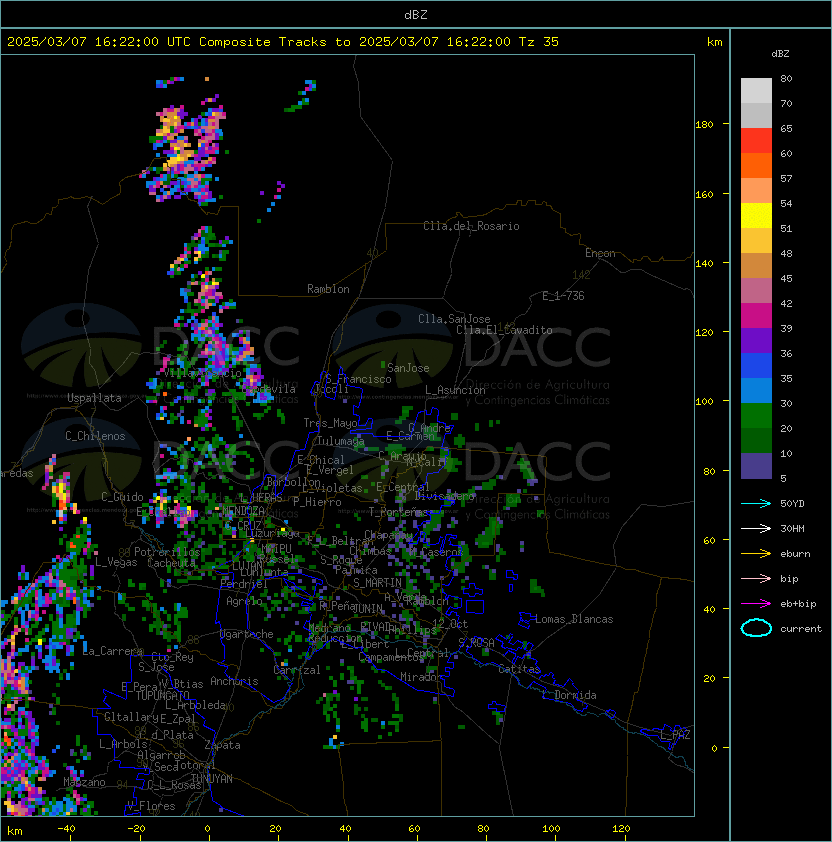Click the cyan current ellipse icon
The height and width of the screenshot is (842, 832).
[756, 628]
